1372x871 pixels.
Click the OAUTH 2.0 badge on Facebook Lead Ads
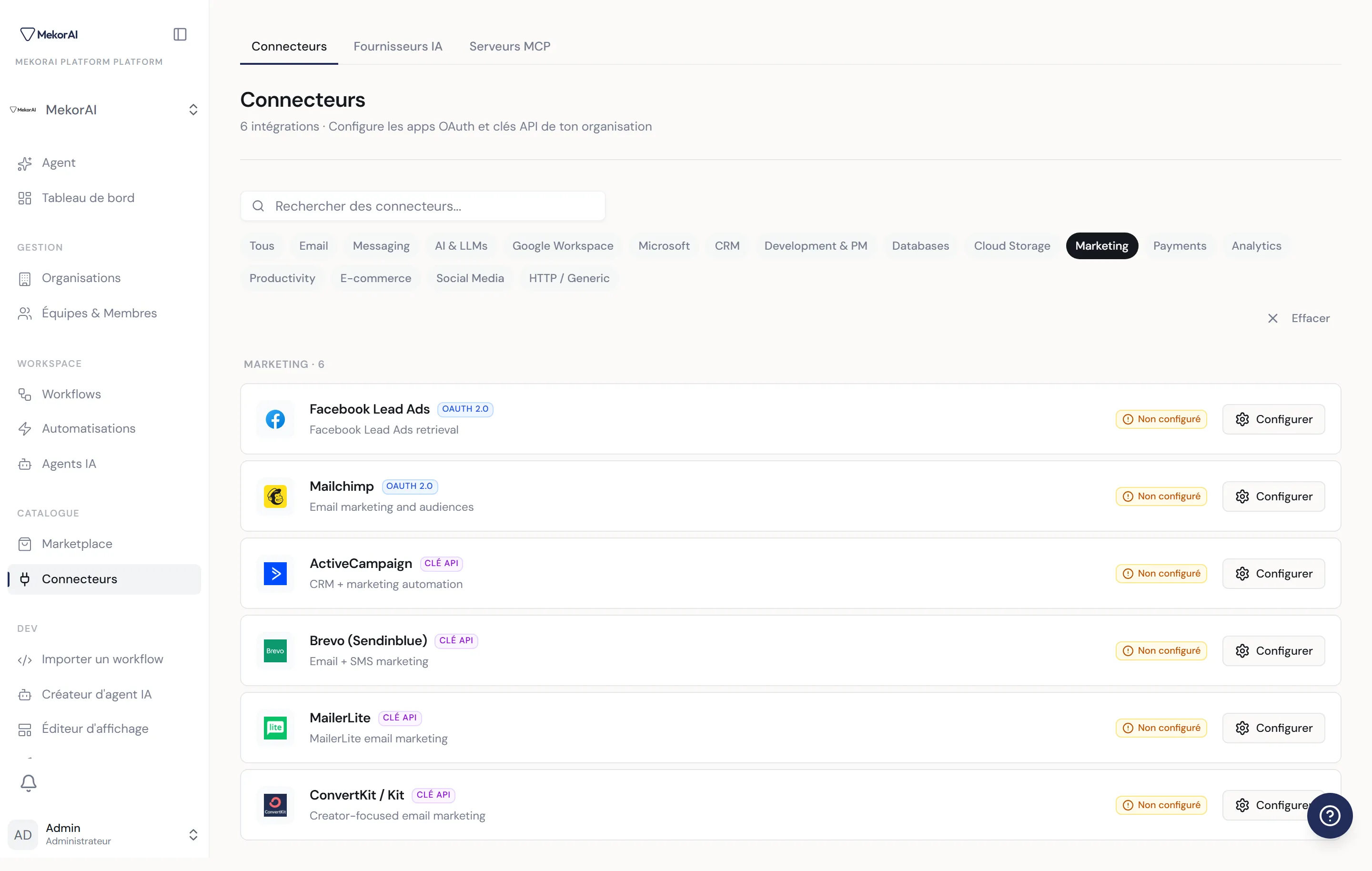[465, 409]
